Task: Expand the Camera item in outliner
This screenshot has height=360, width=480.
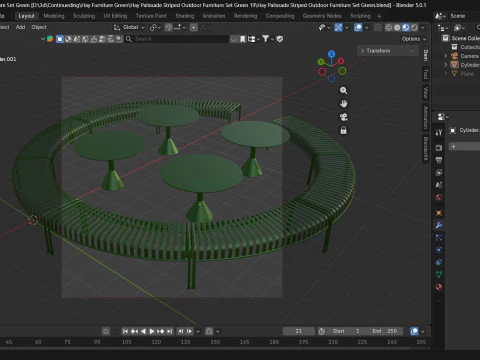Action: [446, 56]
